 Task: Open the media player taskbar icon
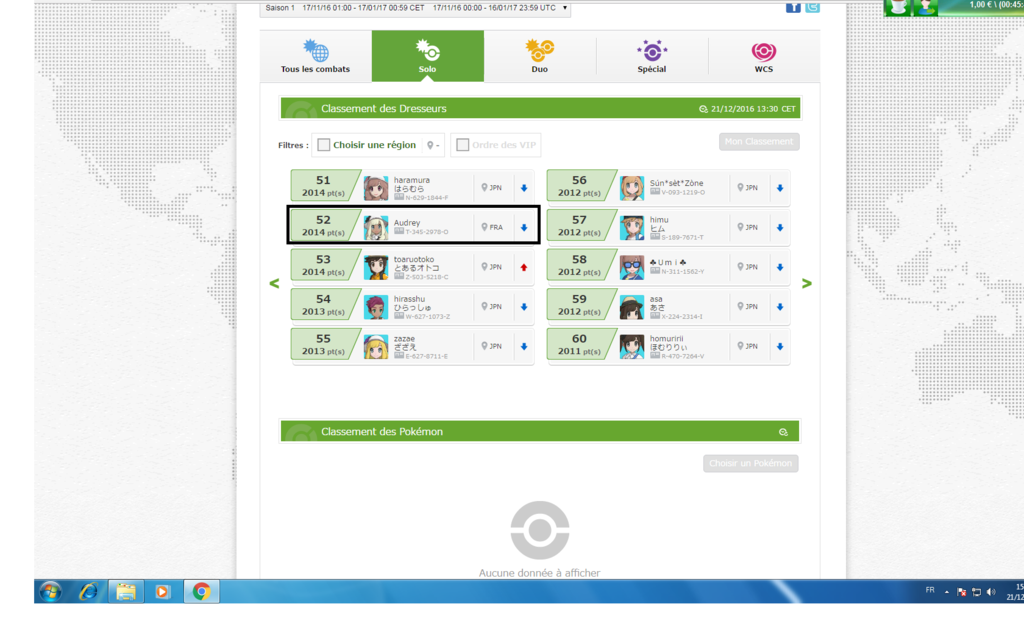point(162,592)
